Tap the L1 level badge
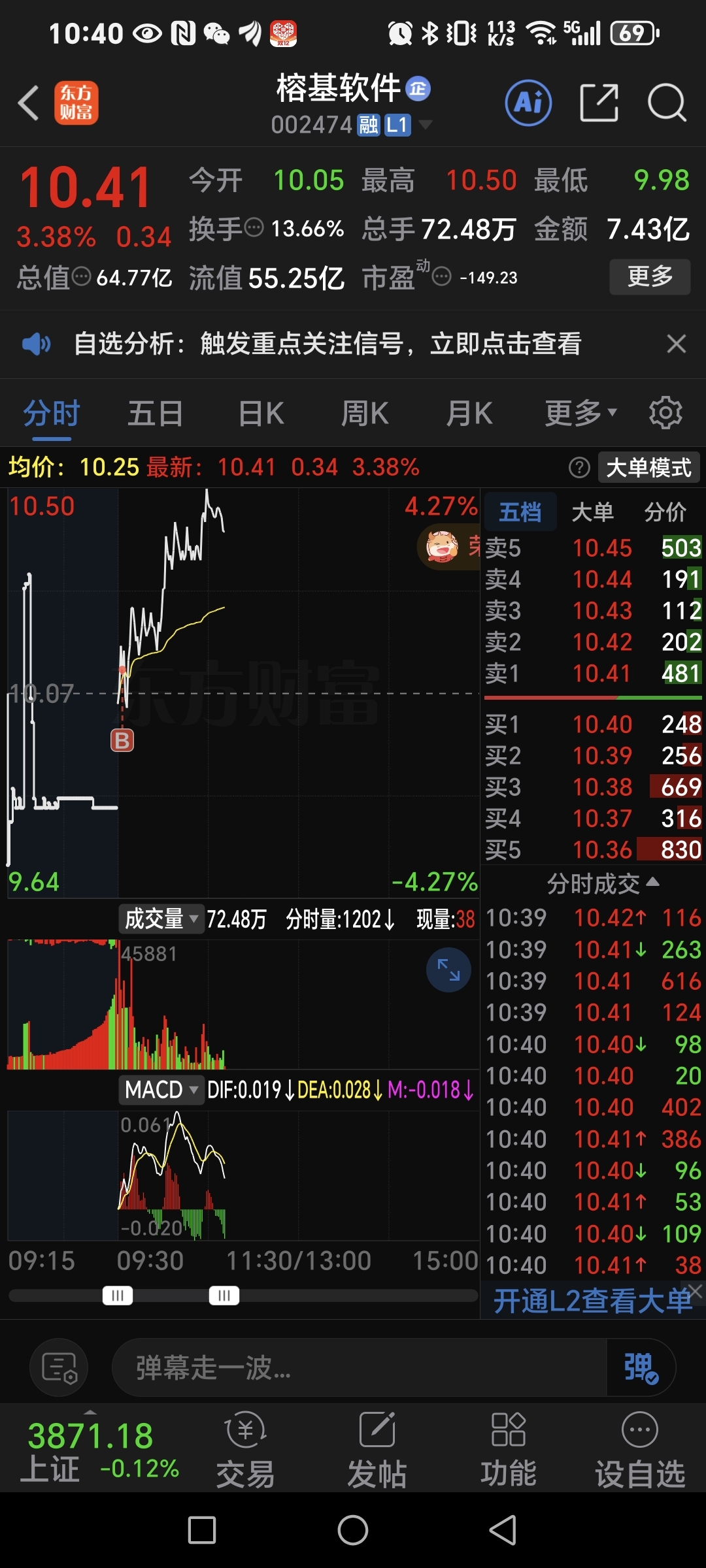Viewport: 706px width, 1568px height. point(397,125)
